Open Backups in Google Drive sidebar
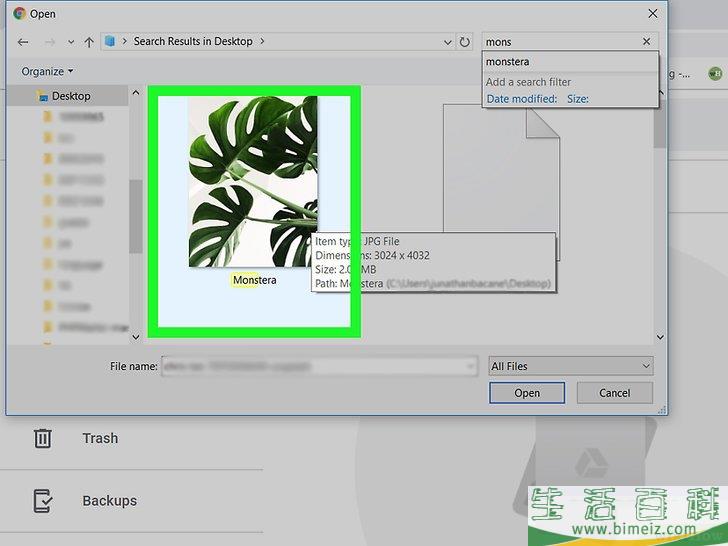 110,500
